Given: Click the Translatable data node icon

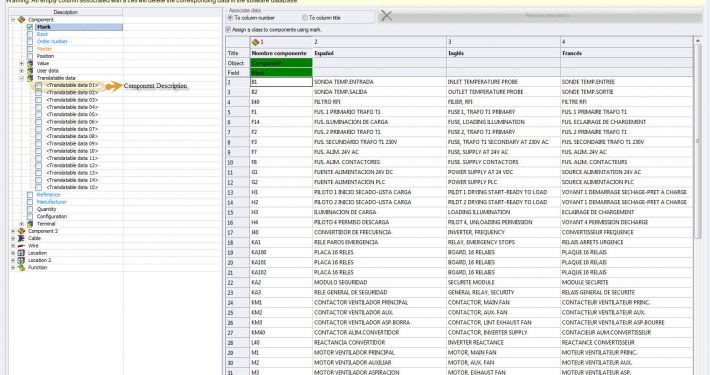Looking at the screenshot, I should tap(30, 78).
